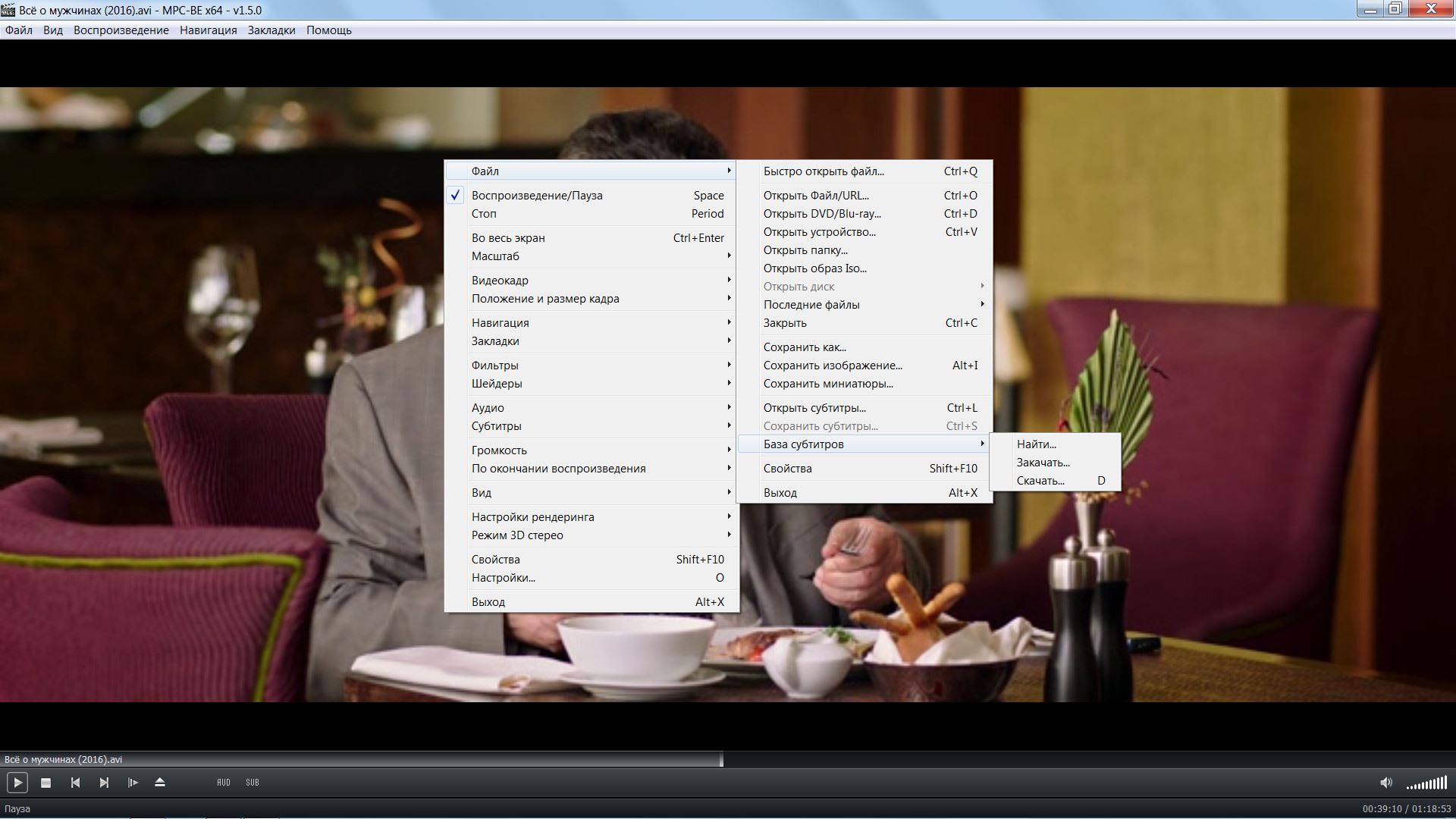The height and width of the screenshot is (819, 1456).
Task: Choose Найти... in subtitle database submenu
Action: click(x=1036, y=444)
